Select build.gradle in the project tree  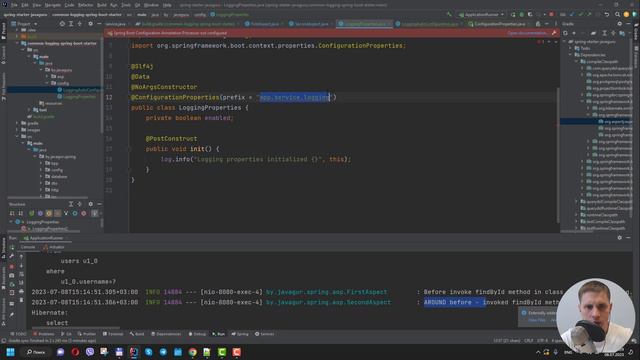click(41, 117)
